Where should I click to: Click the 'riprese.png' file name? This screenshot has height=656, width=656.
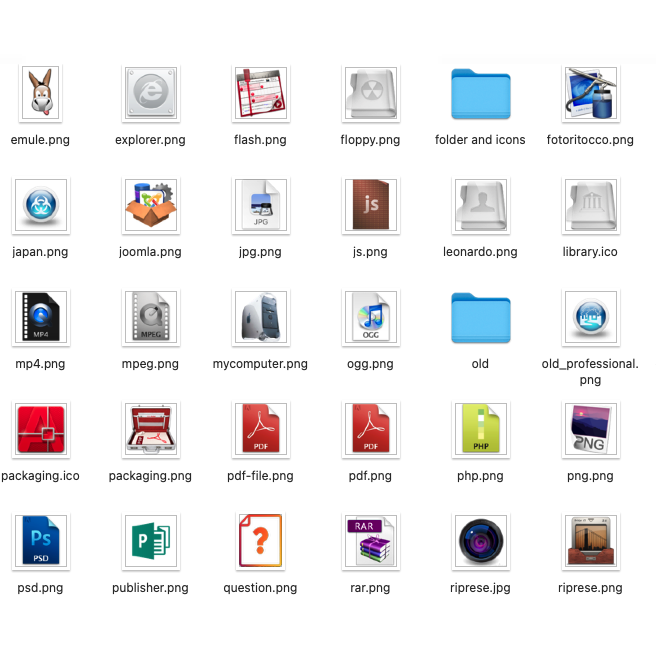(590, 588)
